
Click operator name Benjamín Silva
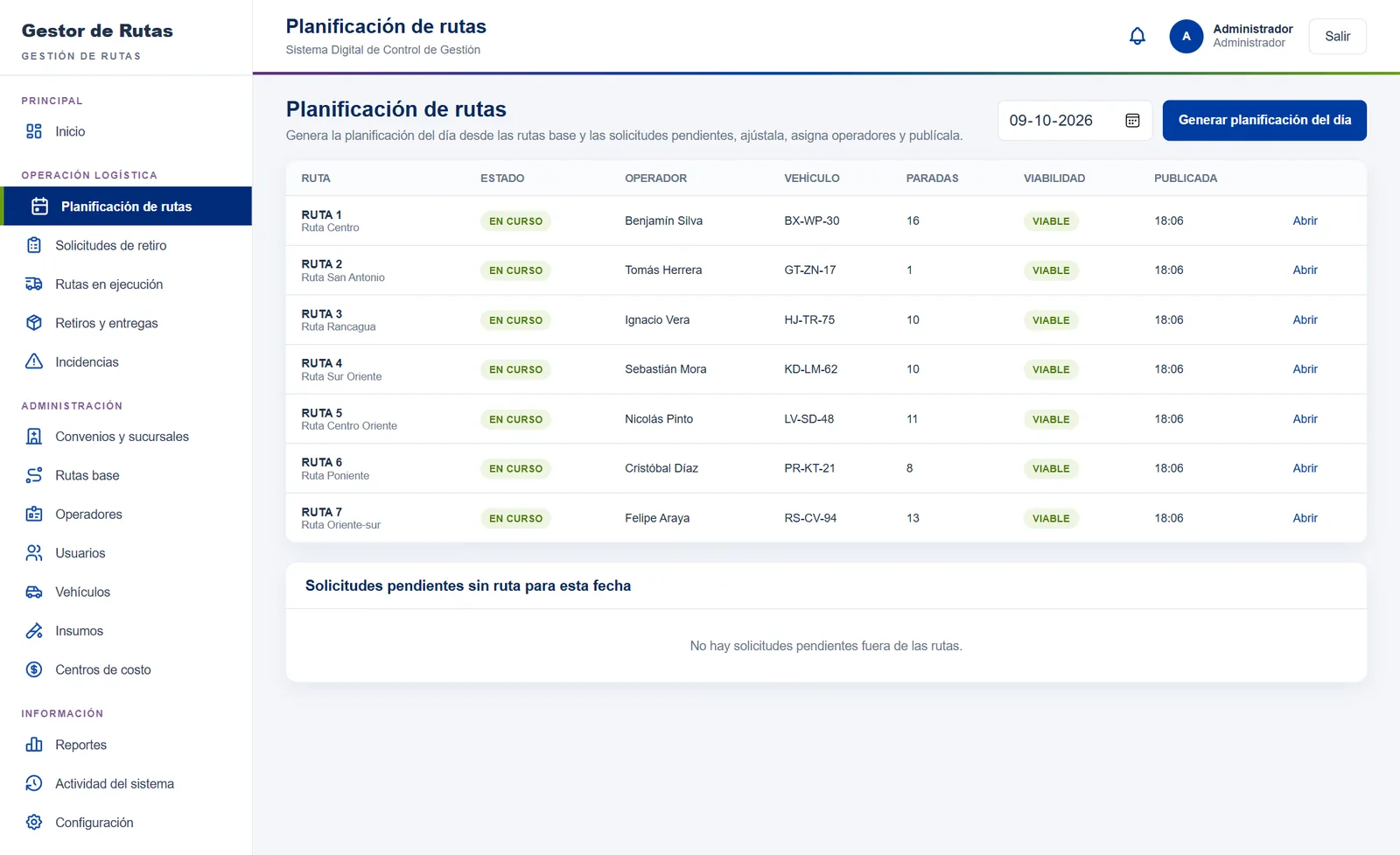pos(663,221)
